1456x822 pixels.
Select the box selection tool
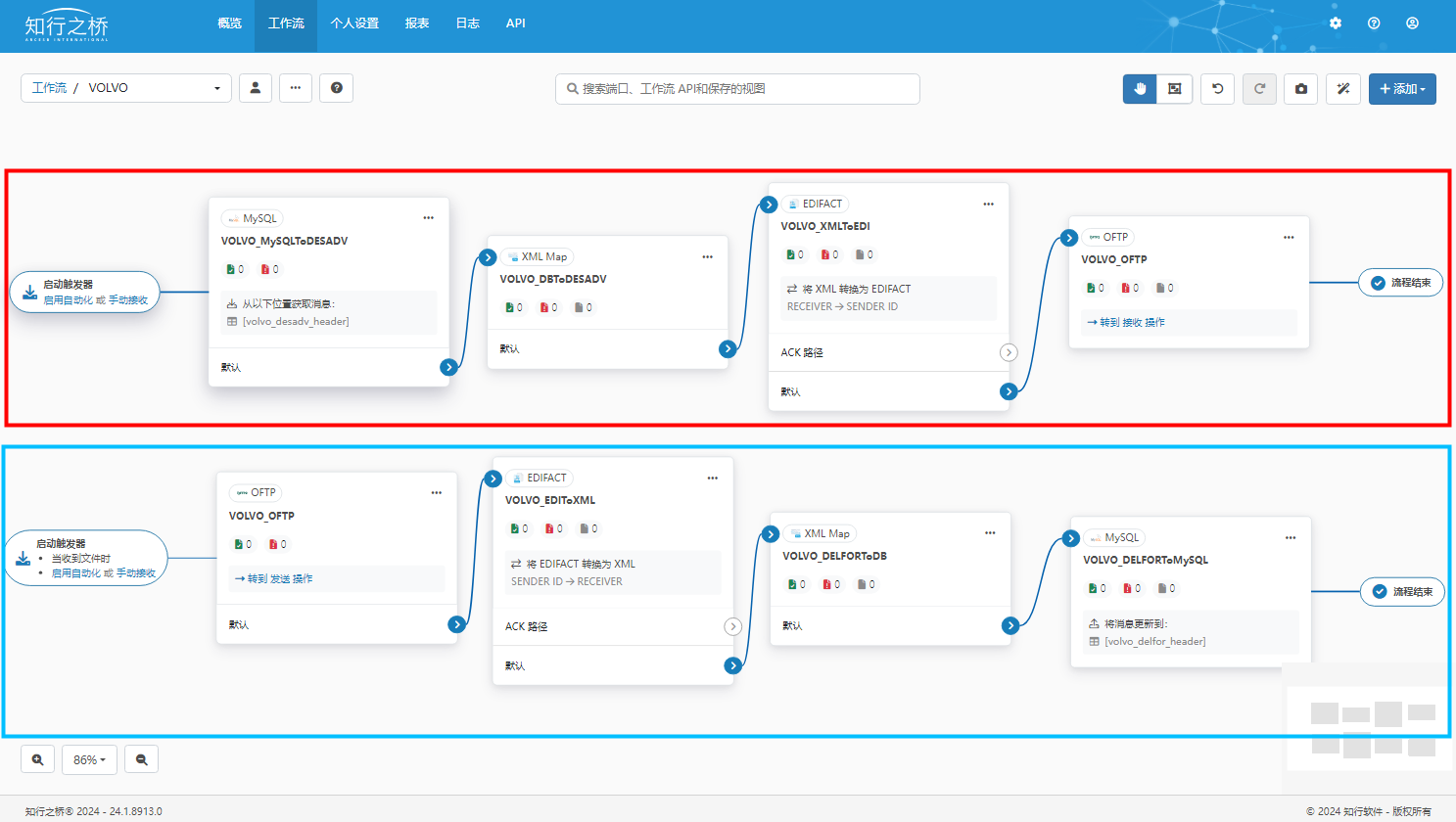click(x=1174, y=89)
